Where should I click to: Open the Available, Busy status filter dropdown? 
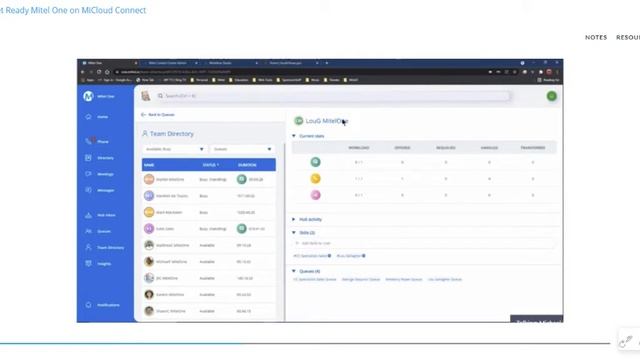pyautogui.click(x=175, y=149)
